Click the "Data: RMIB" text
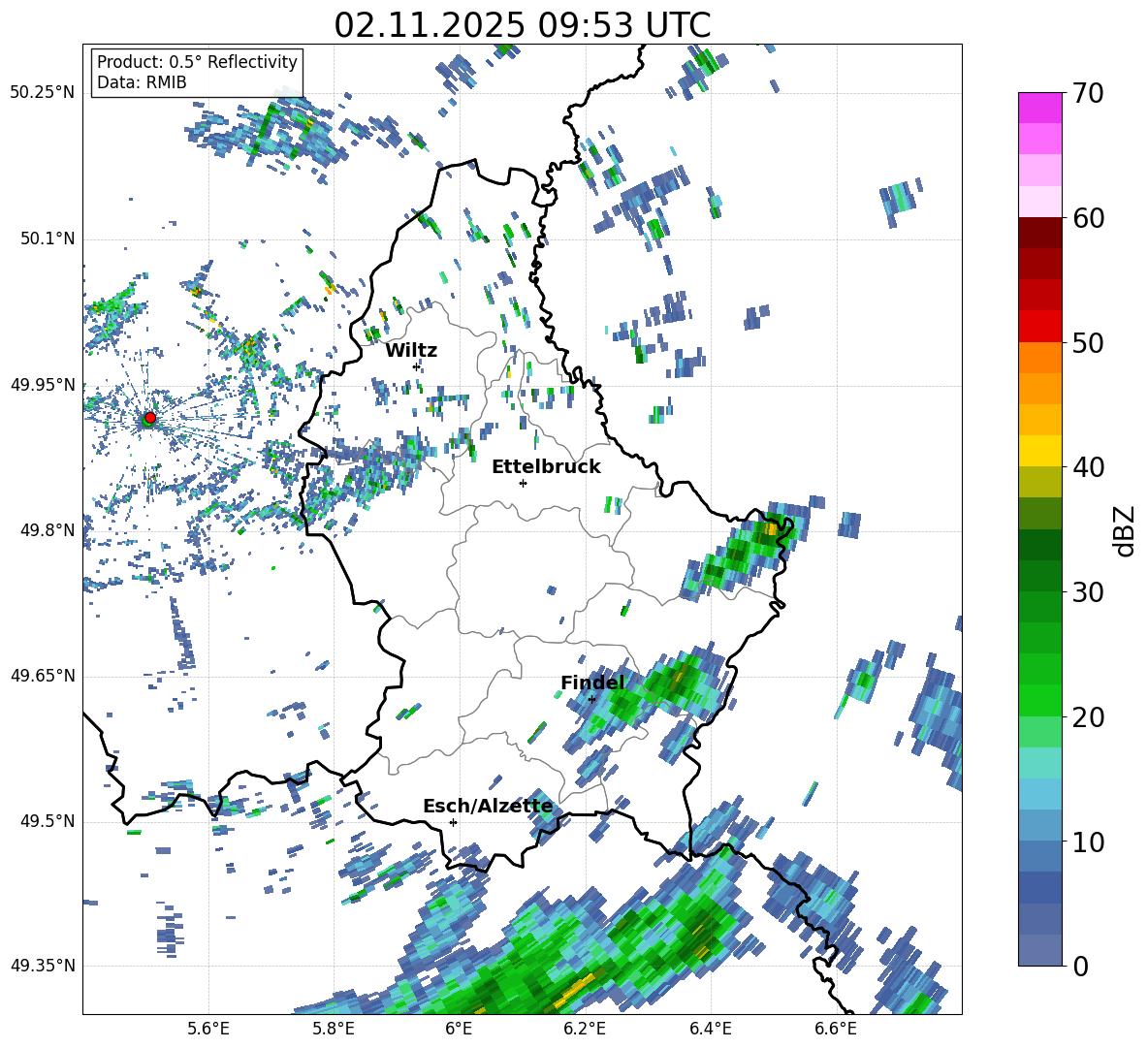This screenshot has height=1048, width=1148. (x=142, y=82)
